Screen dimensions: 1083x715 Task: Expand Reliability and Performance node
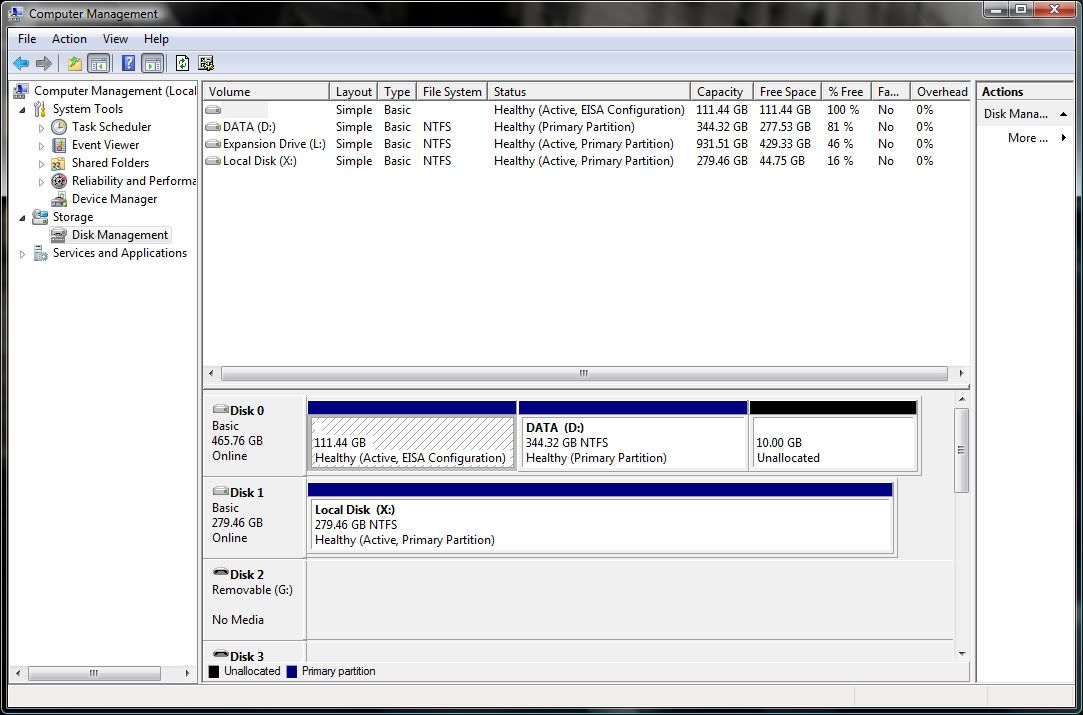pos(41,182)
